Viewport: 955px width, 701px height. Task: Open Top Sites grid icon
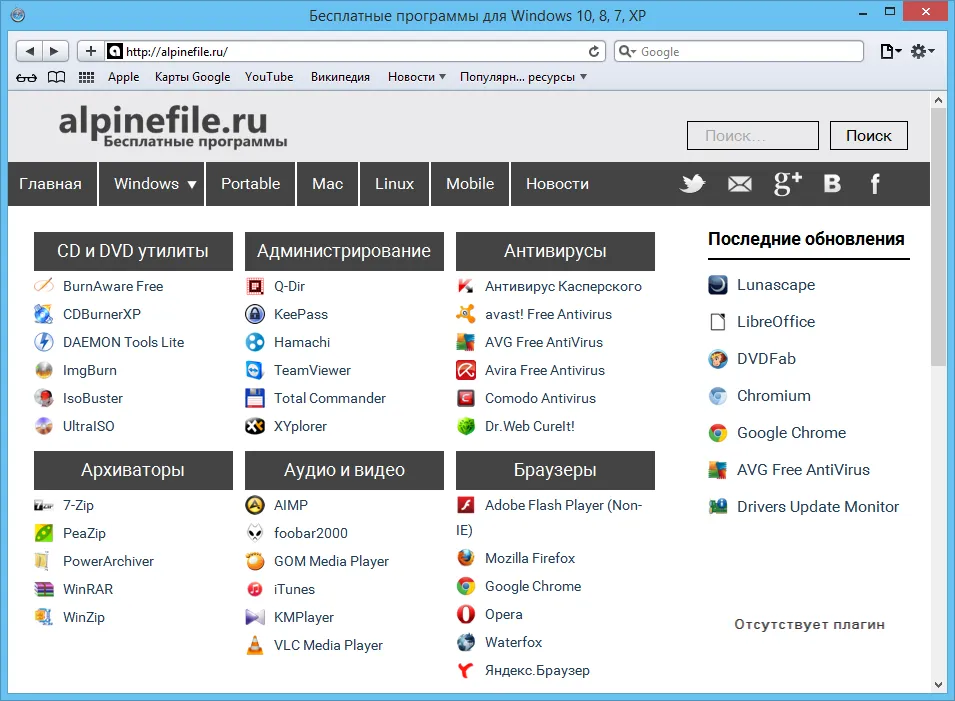86,77
